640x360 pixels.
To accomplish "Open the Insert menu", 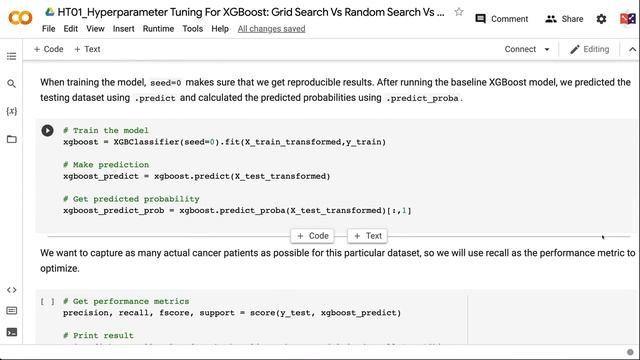I will coord(123,29).
